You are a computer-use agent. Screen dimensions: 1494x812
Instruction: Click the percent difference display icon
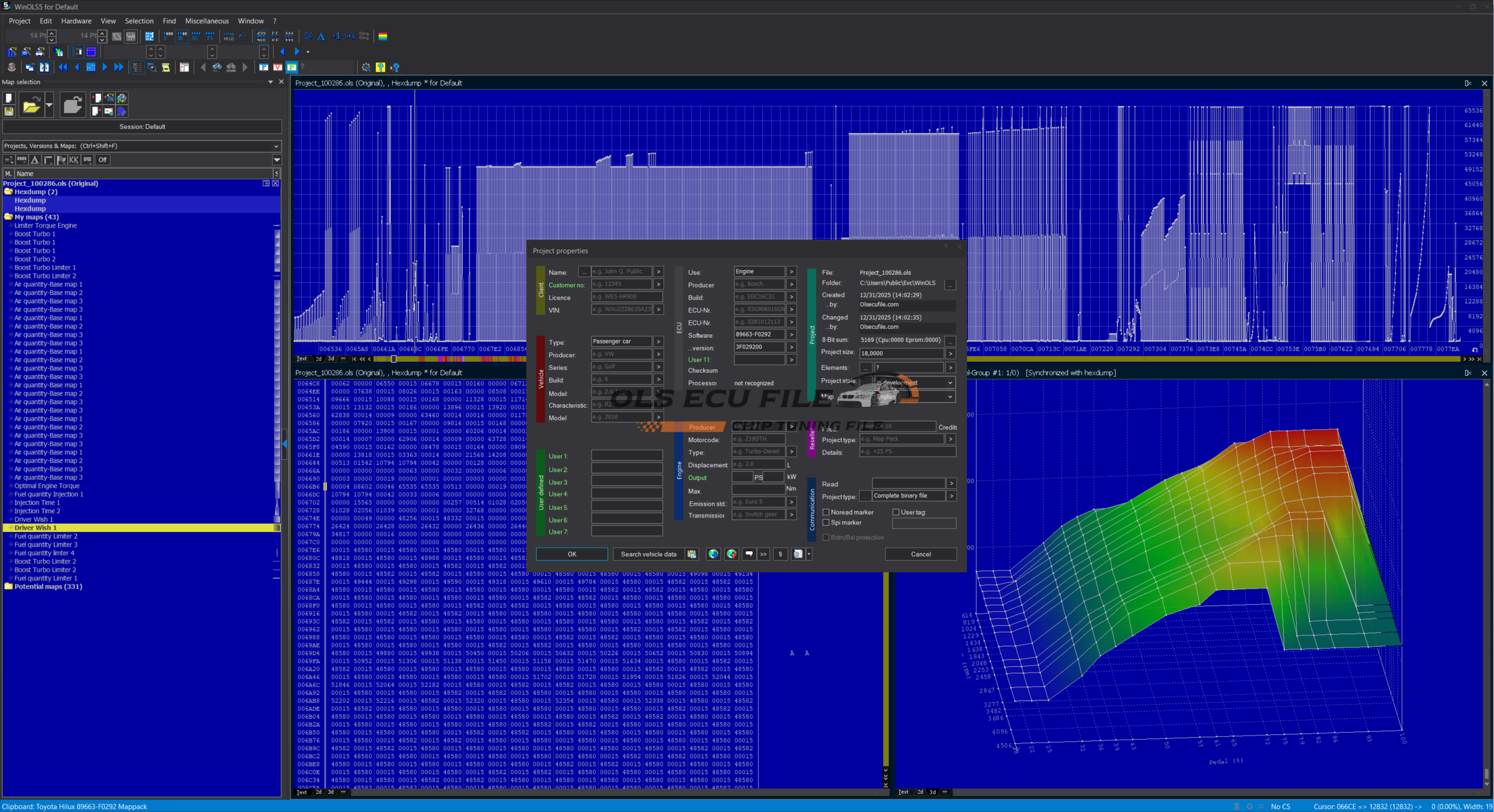(x=308, y=36)
